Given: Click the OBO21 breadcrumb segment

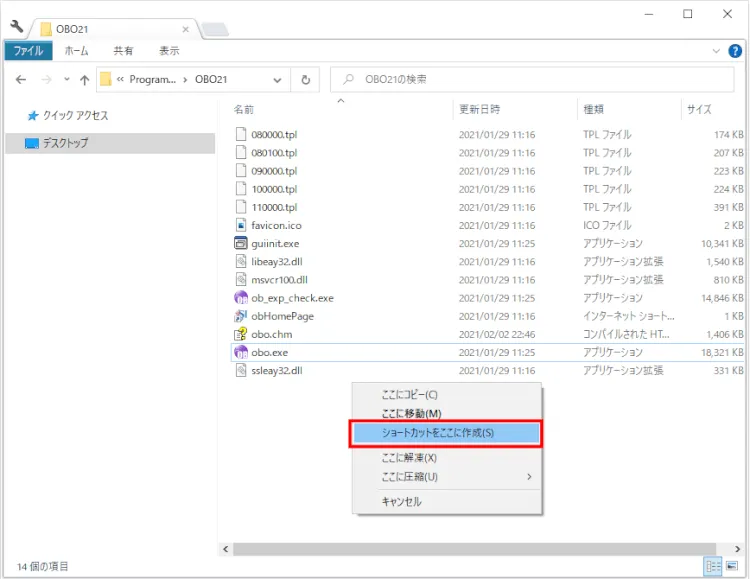Looking at the screenshot, I should (x=211, y=79).
